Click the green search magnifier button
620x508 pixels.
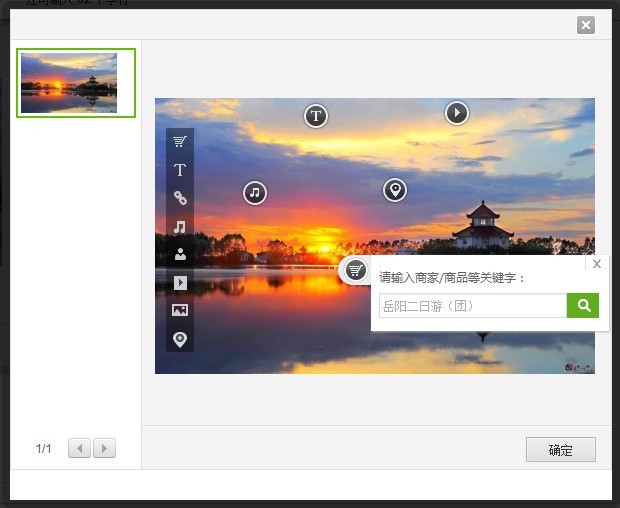click(583, 305)
